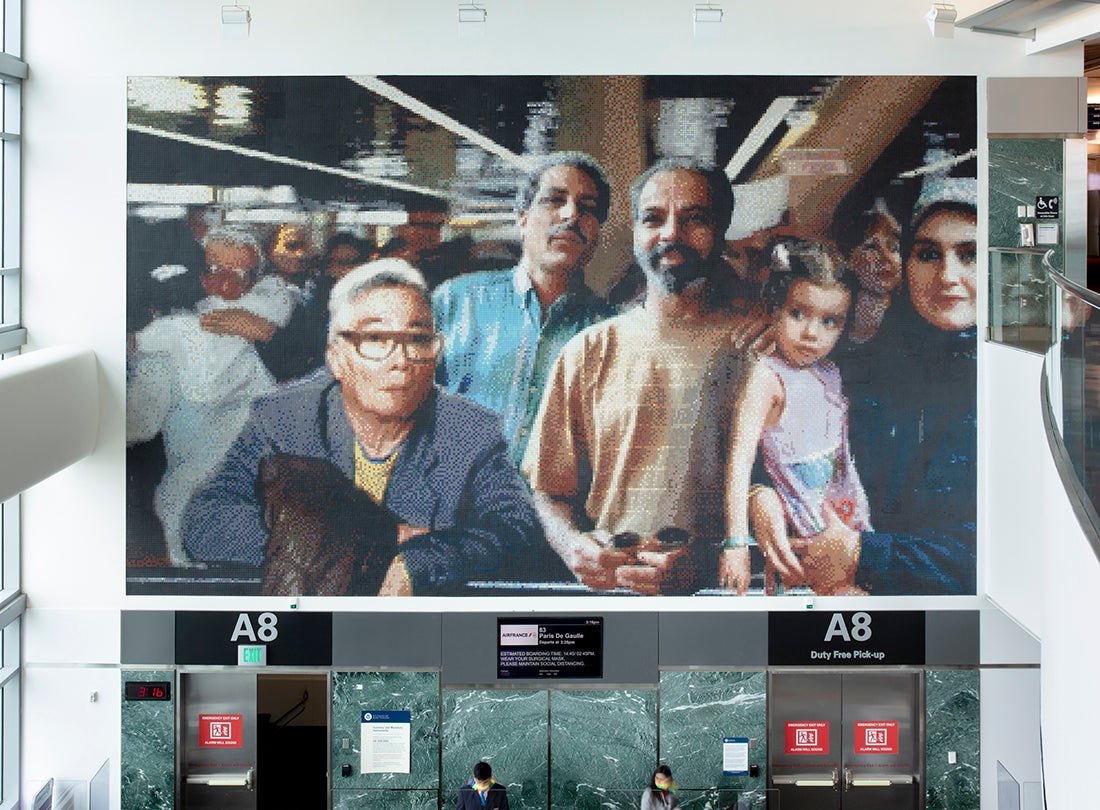Click the green EXIT sign below A8

point(252,655)
